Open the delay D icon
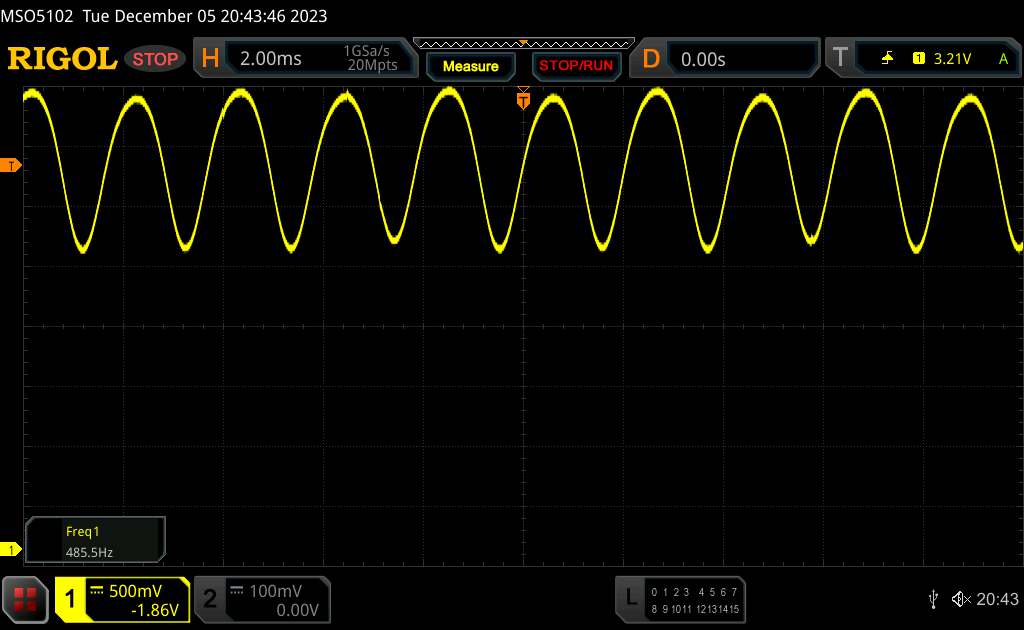Image resolution: width=1024 pixels, height=630 pixels. point(650,59)
